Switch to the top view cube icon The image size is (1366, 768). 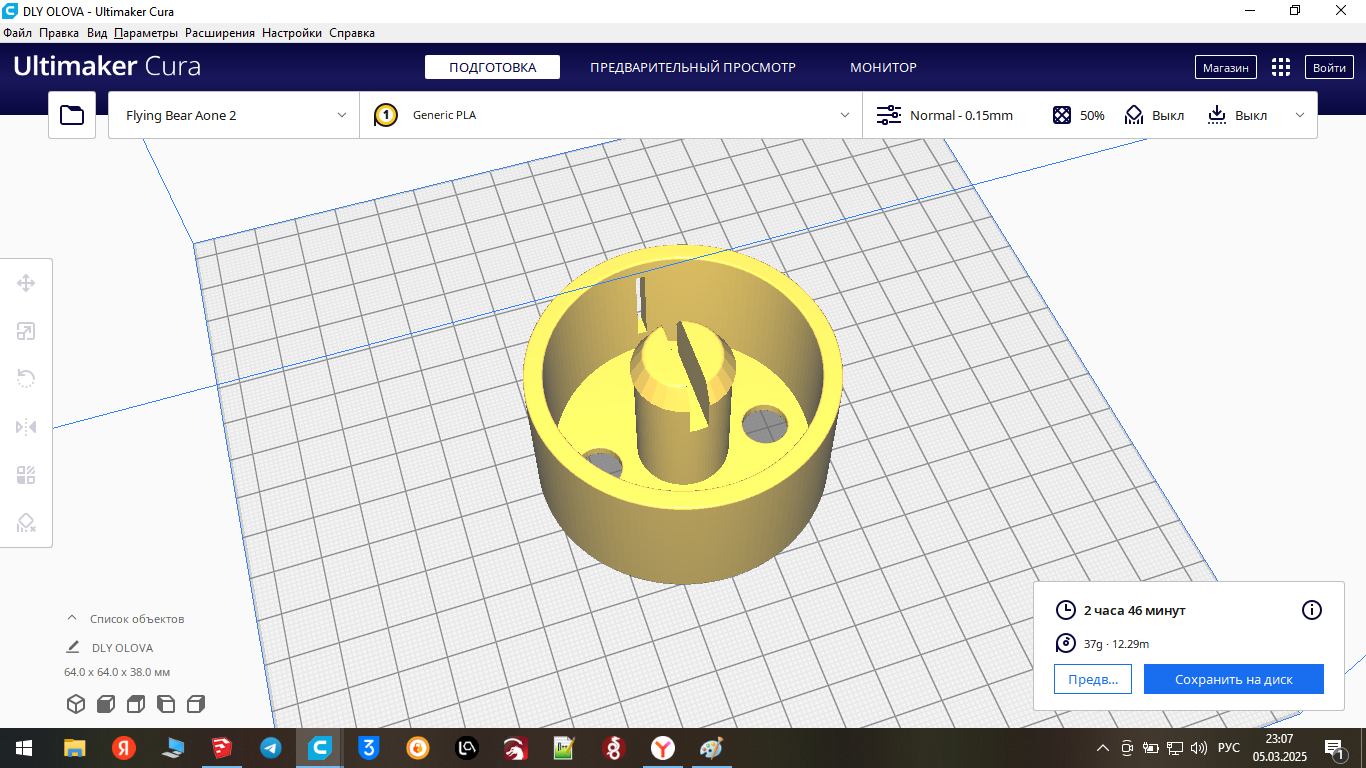tap(136, 704)
